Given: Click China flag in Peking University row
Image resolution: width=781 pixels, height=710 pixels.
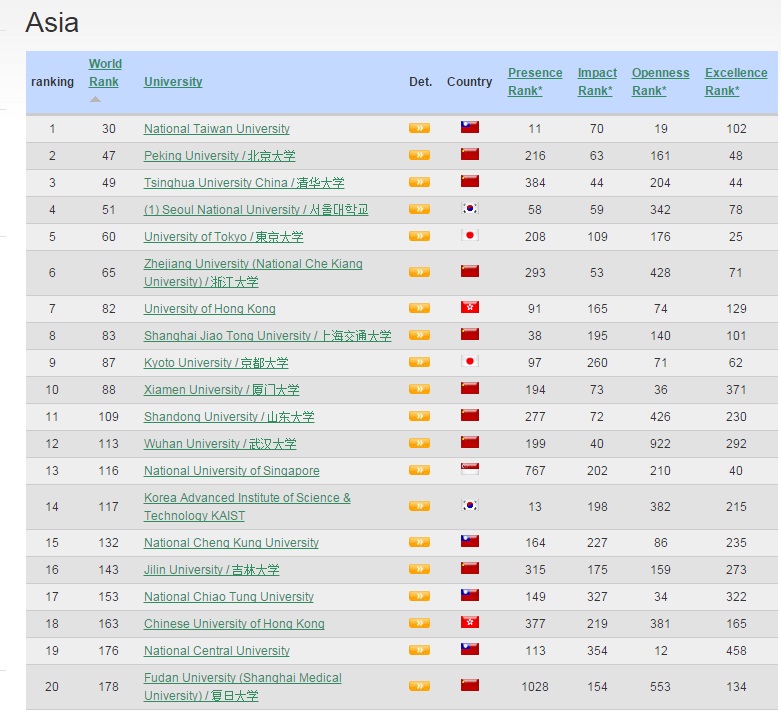Looking at the screenshot, I should point(470,154).
